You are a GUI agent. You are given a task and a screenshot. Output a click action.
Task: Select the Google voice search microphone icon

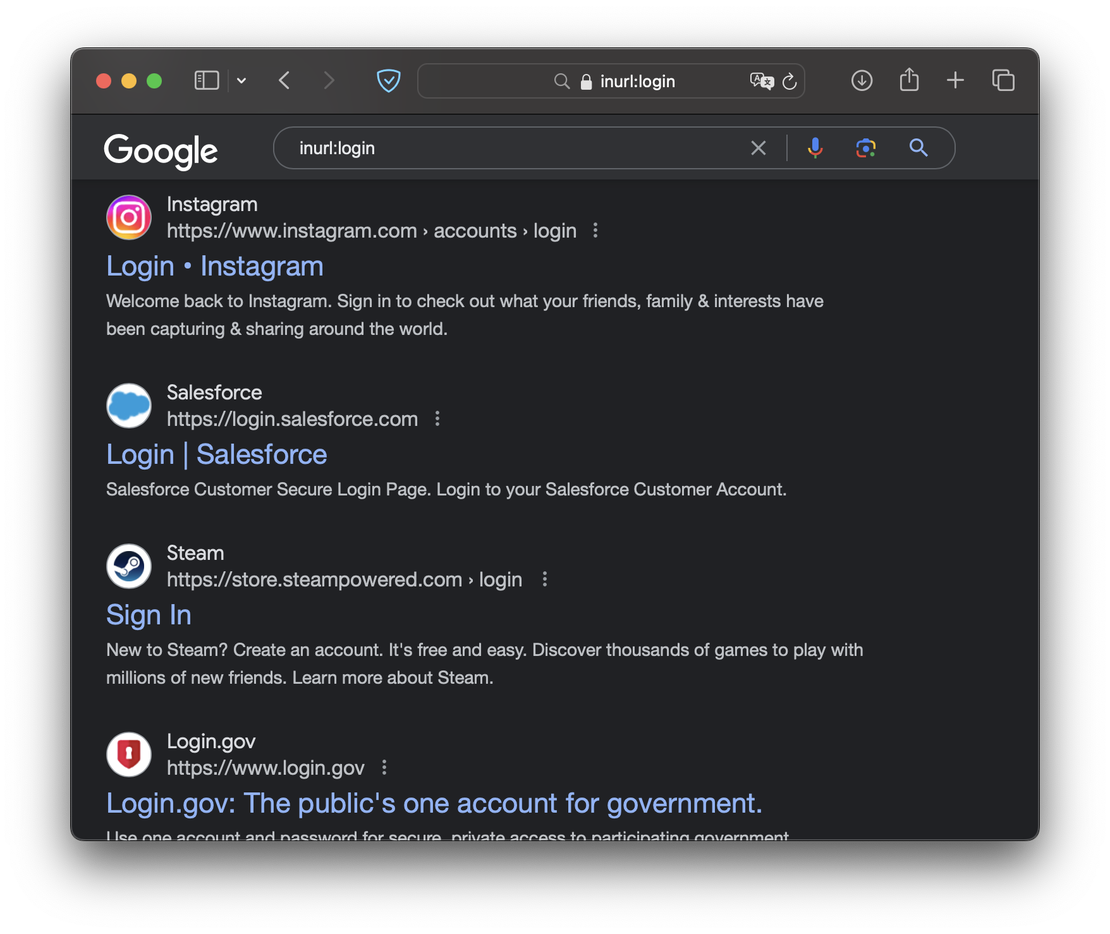point(815,147)
